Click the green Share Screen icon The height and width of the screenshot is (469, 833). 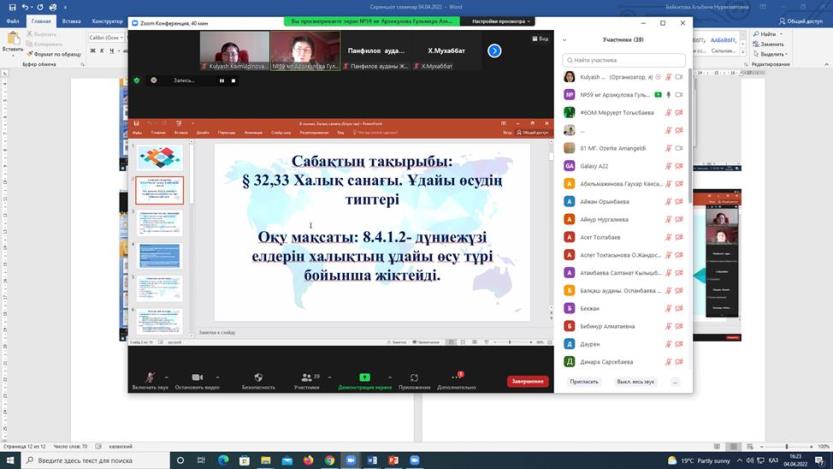365,378
